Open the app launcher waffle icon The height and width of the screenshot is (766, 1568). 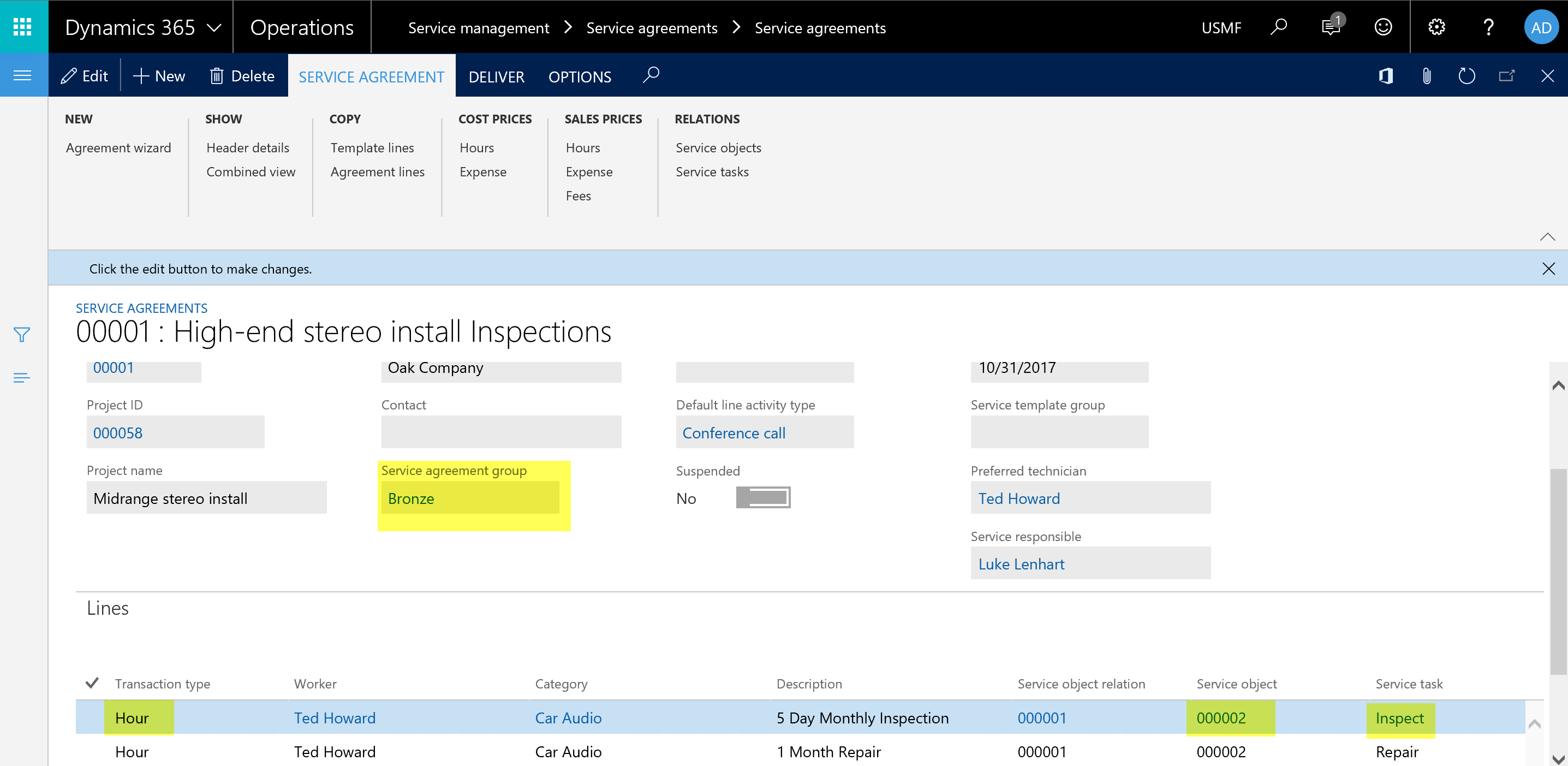(x=22, y=27)
